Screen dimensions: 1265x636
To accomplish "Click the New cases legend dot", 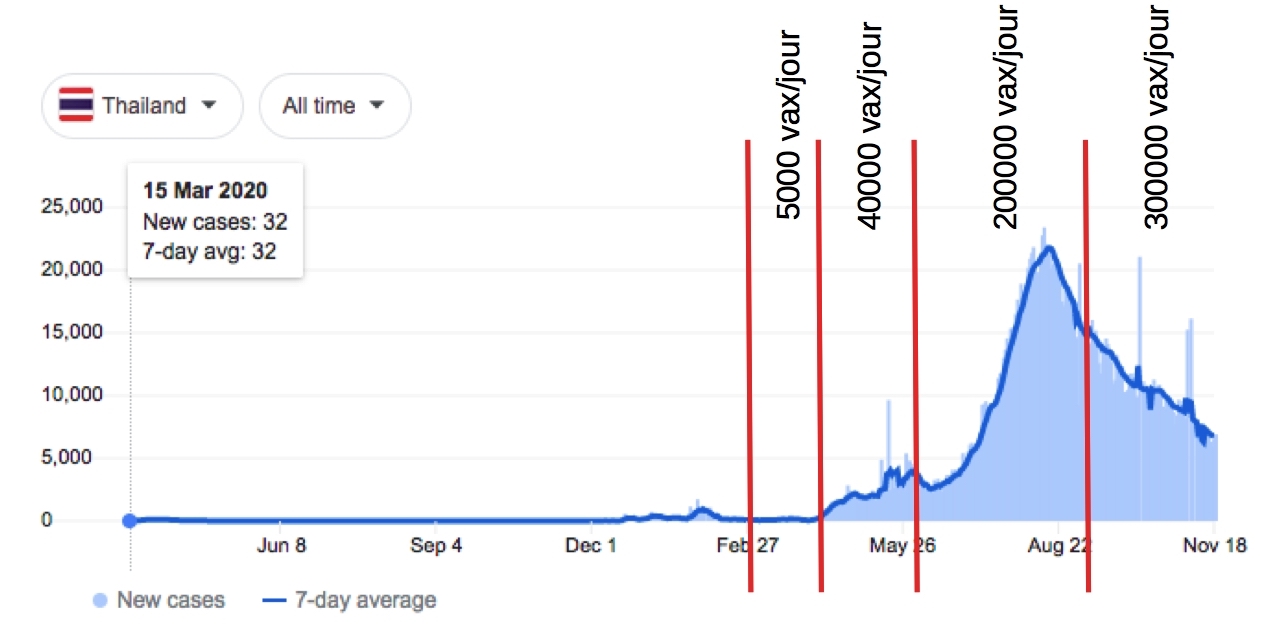I will point(100,601).
